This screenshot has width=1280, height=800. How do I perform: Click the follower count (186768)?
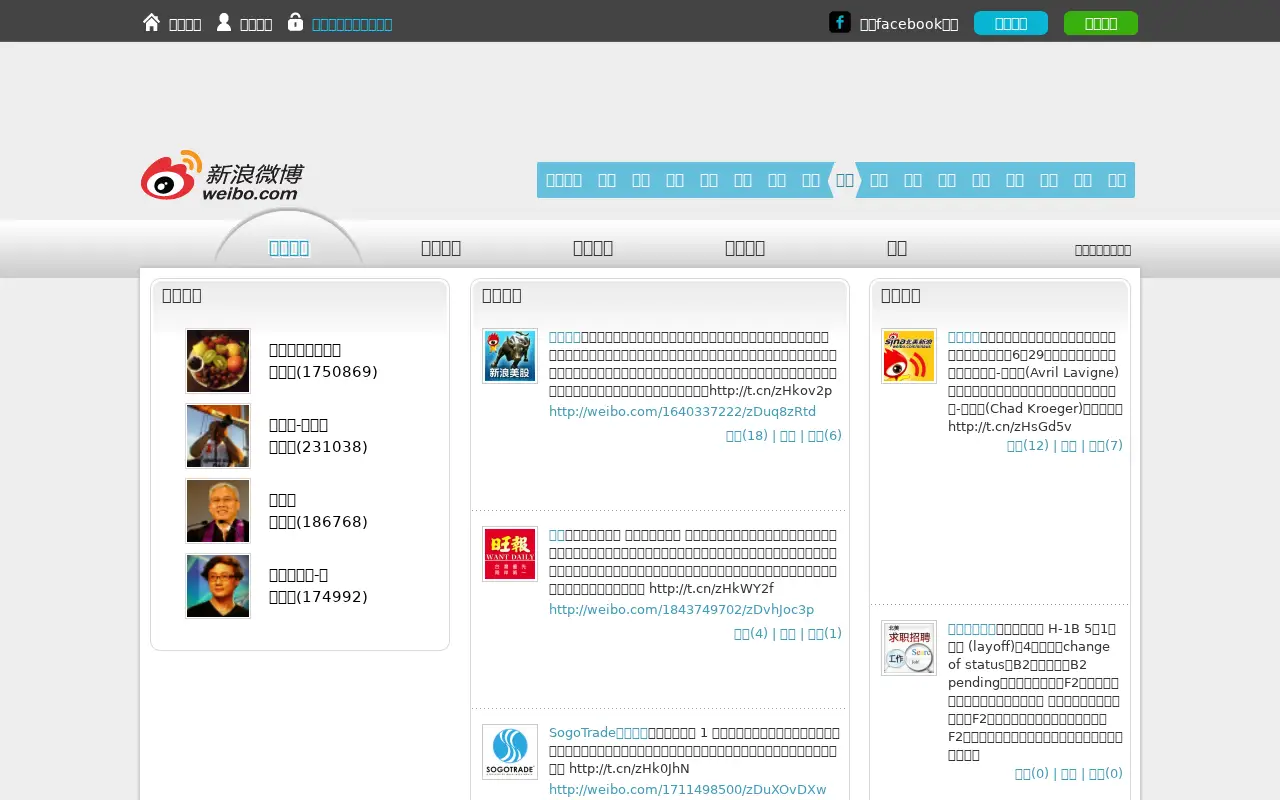318,522
